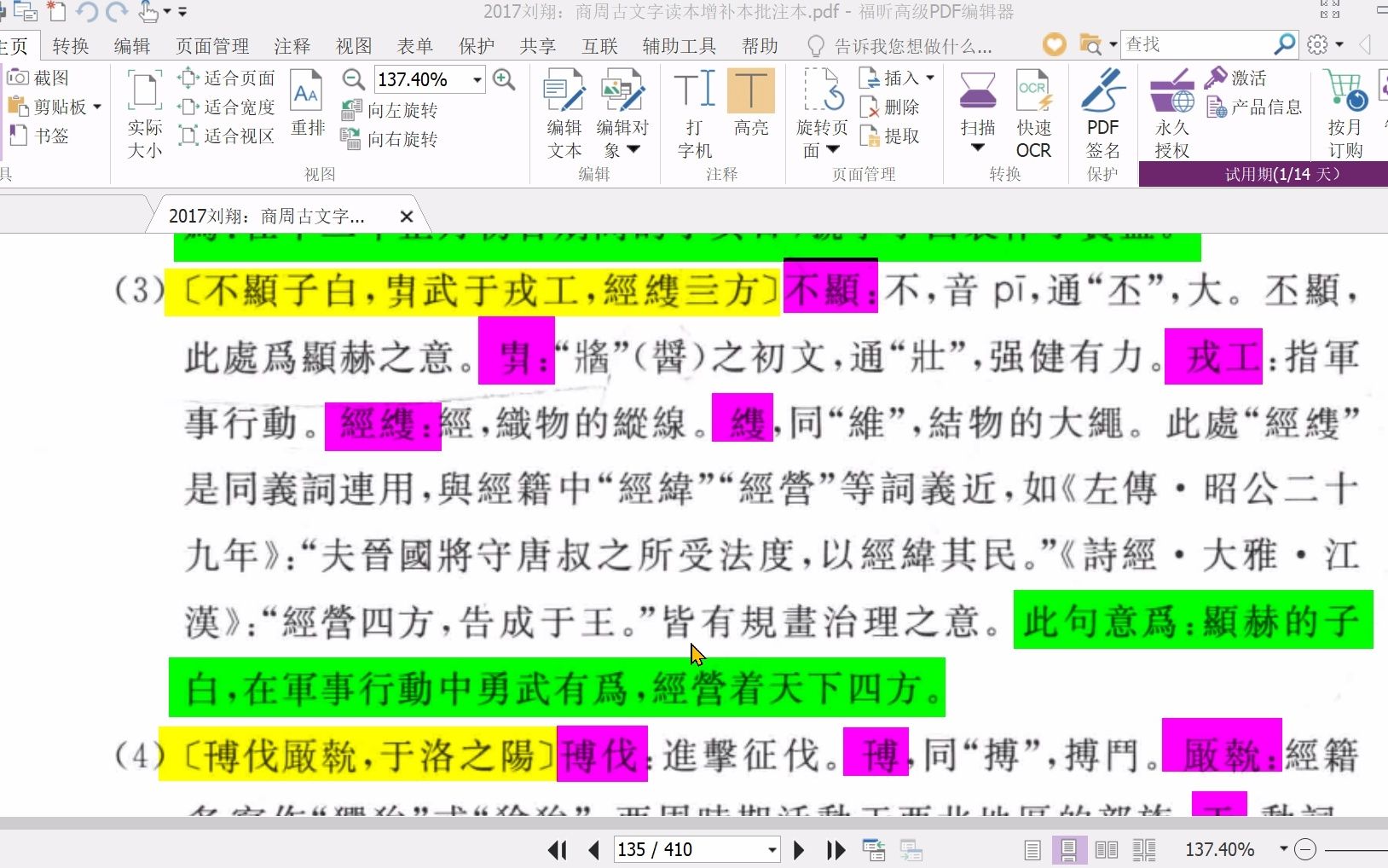The width and height of the screenshot is (1388, 868).
Task: Zoom in with the plus magnifier
Action: tap(504, 79)
